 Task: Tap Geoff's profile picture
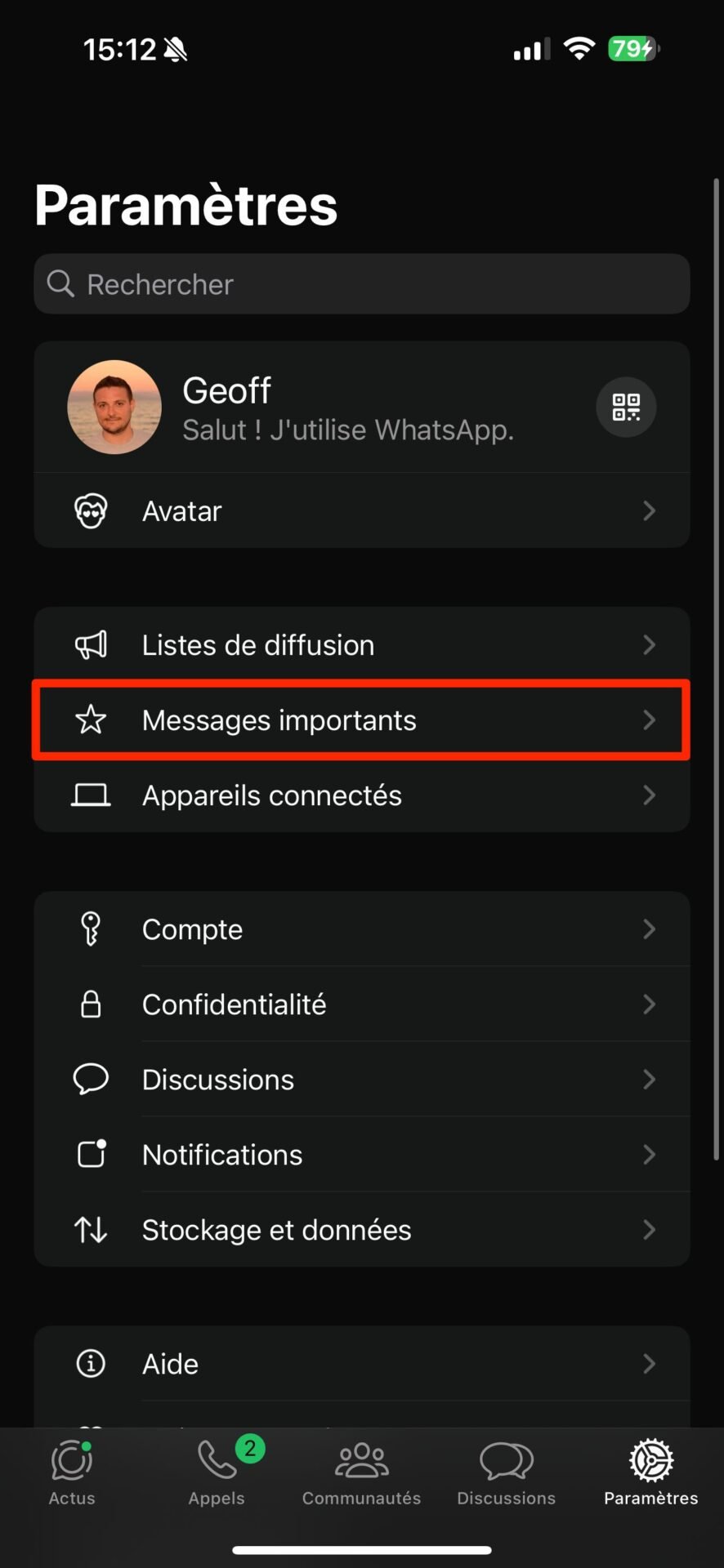[x=114, y=407]
